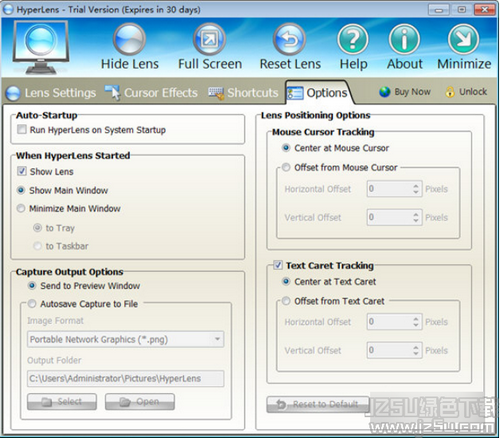Select the Options tab

(318, 93)
